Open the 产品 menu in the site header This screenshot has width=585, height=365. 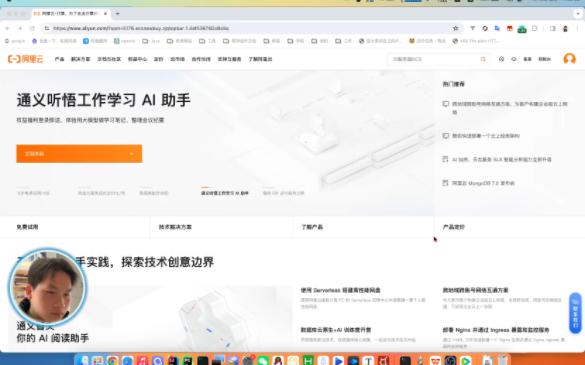pos(59,59)
